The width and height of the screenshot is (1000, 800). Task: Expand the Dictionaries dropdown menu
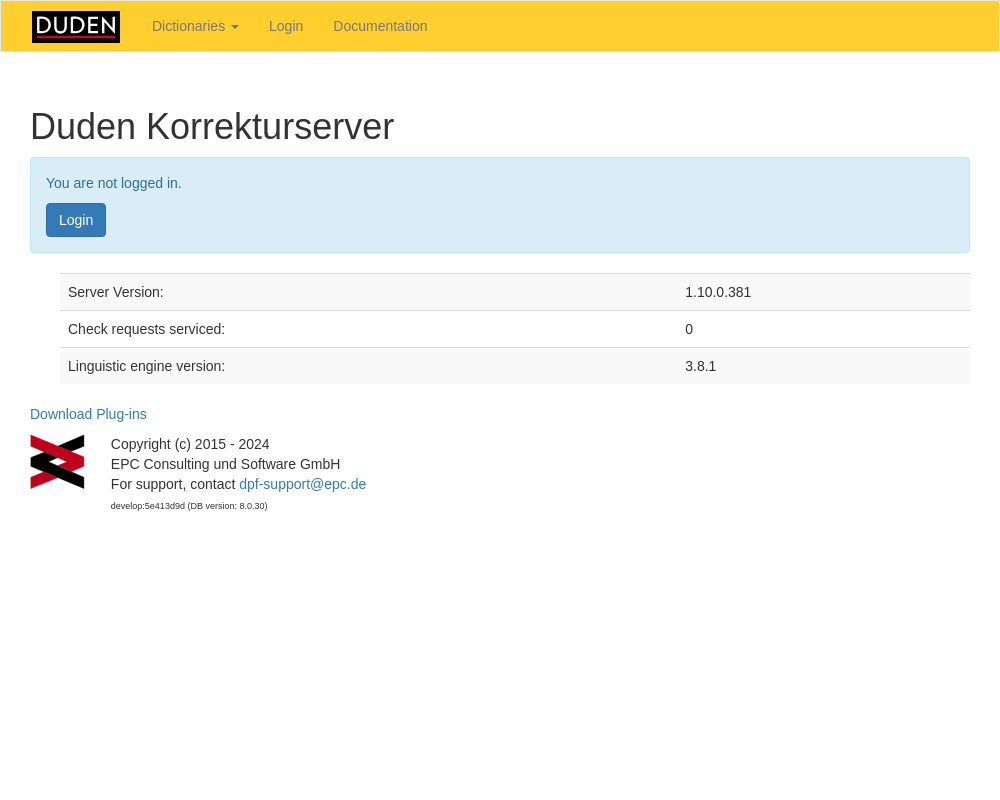pyautogui.click(x=194, y=26)
